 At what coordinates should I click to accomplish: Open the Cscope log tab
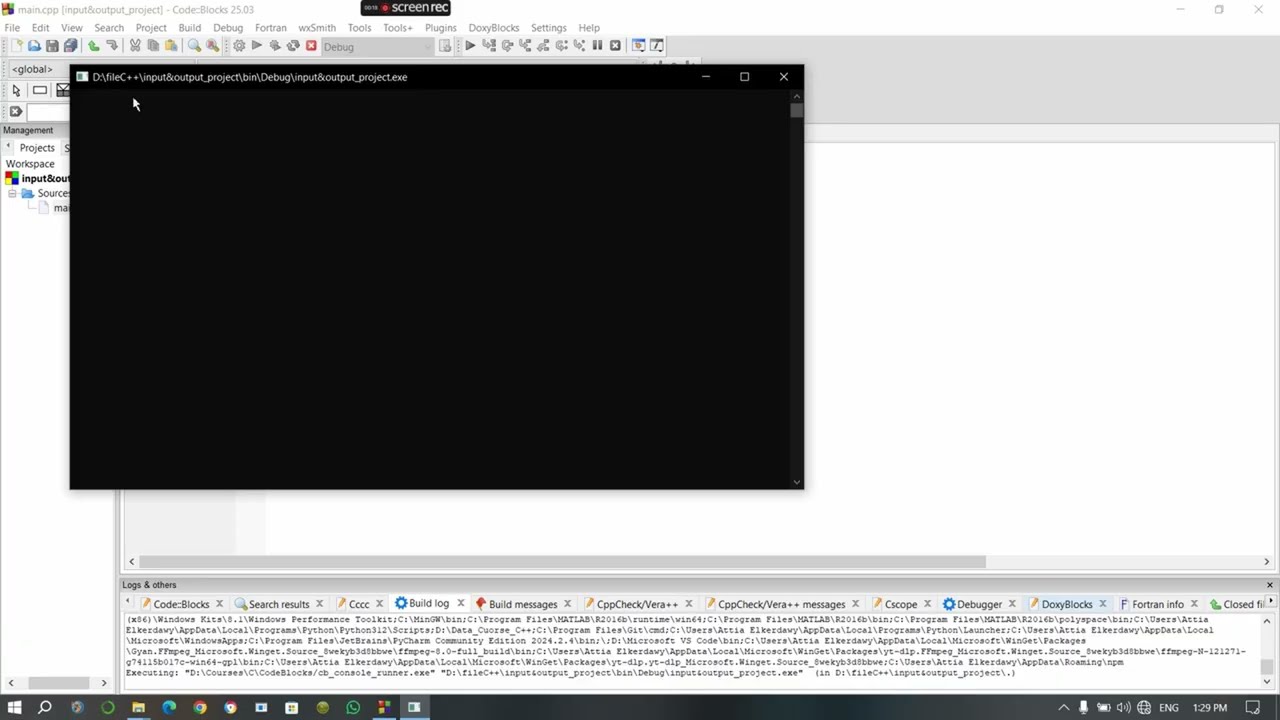click(900, 604)
